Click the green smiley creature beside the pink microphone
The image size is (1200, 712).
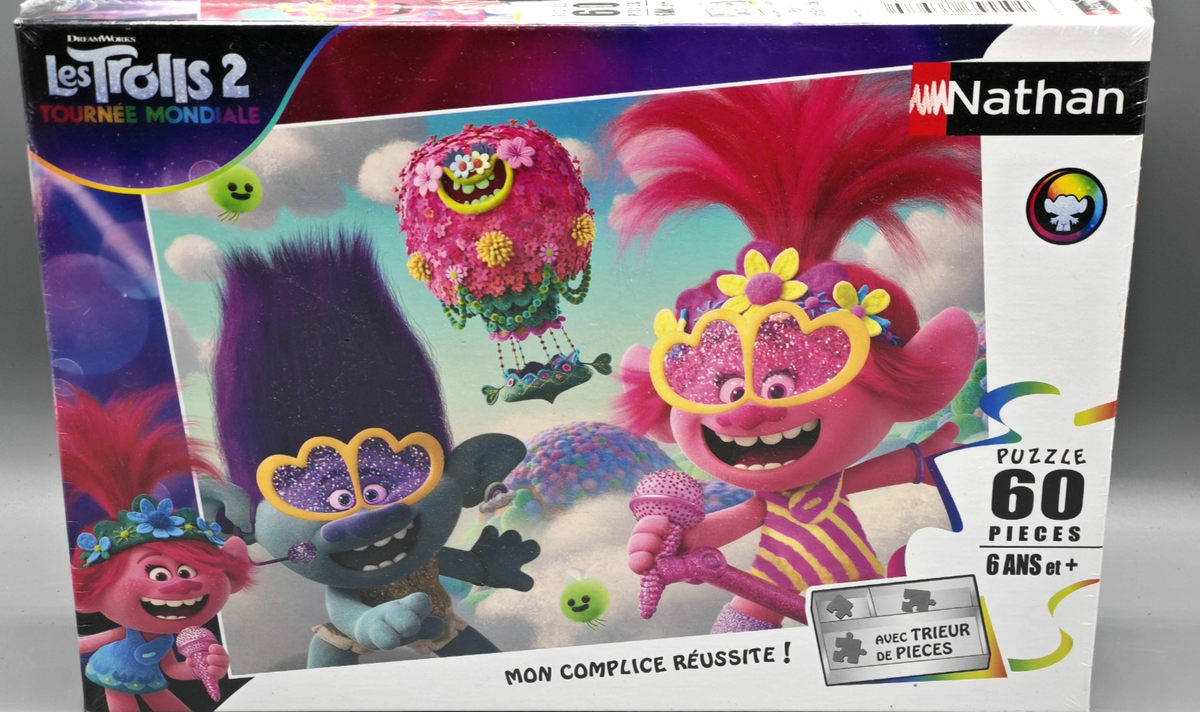tap(584, 602)
